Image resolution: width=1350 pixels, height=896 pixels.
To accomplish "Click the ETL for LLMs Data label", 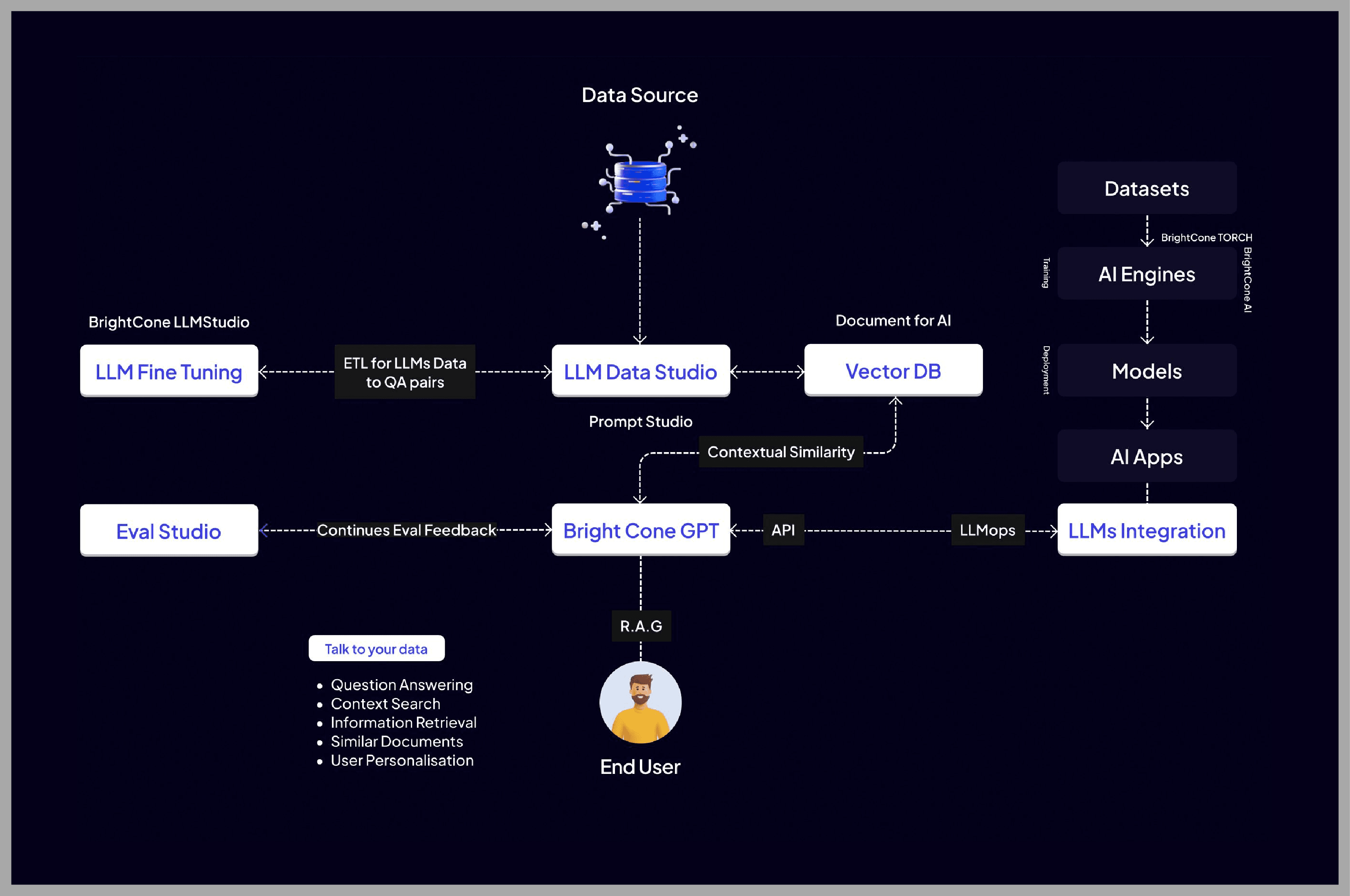I will click(405, 372).
